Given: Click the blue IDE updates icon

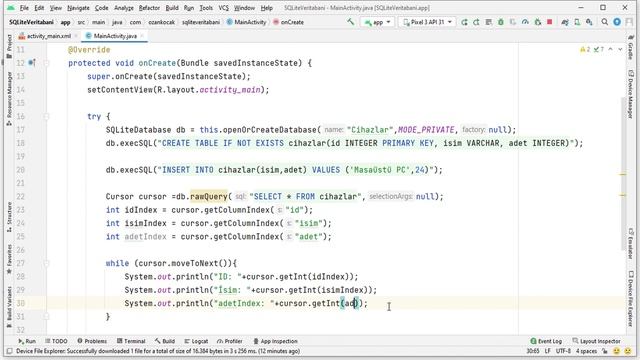Looking at the screenshot, I should click(617, 22).
